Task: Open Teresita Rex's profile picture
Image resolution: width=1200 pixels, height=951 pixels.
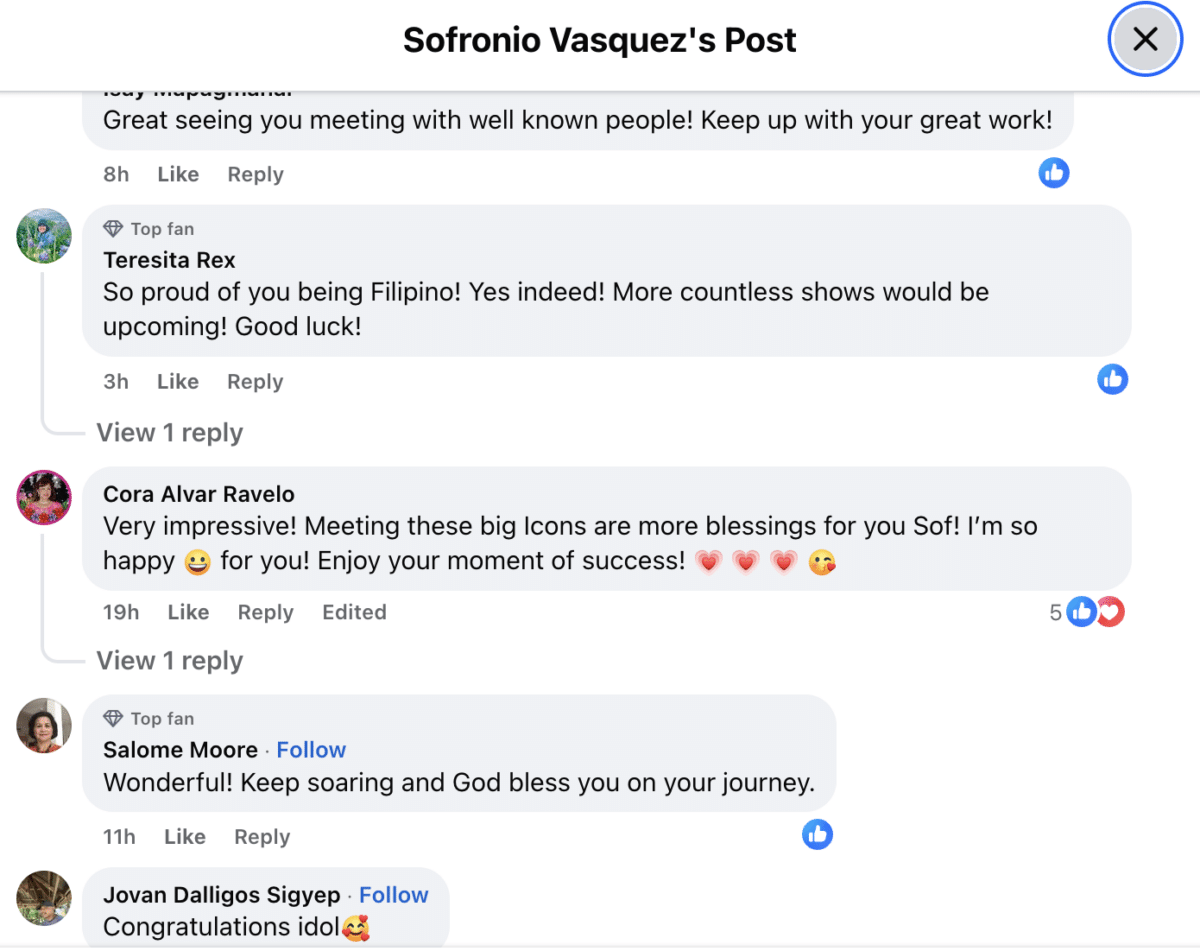Action: [44, 236]
